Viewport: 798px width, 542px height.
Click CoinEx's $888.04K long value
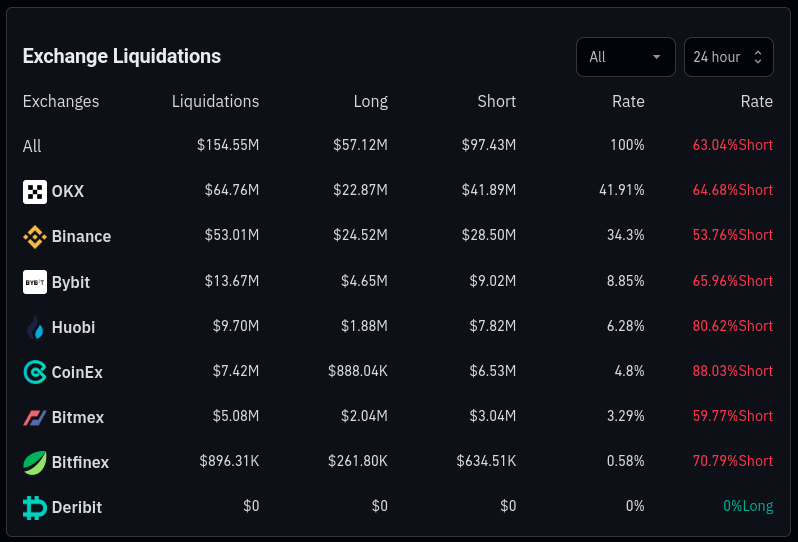pyautogui.click(x=358, y=371)
